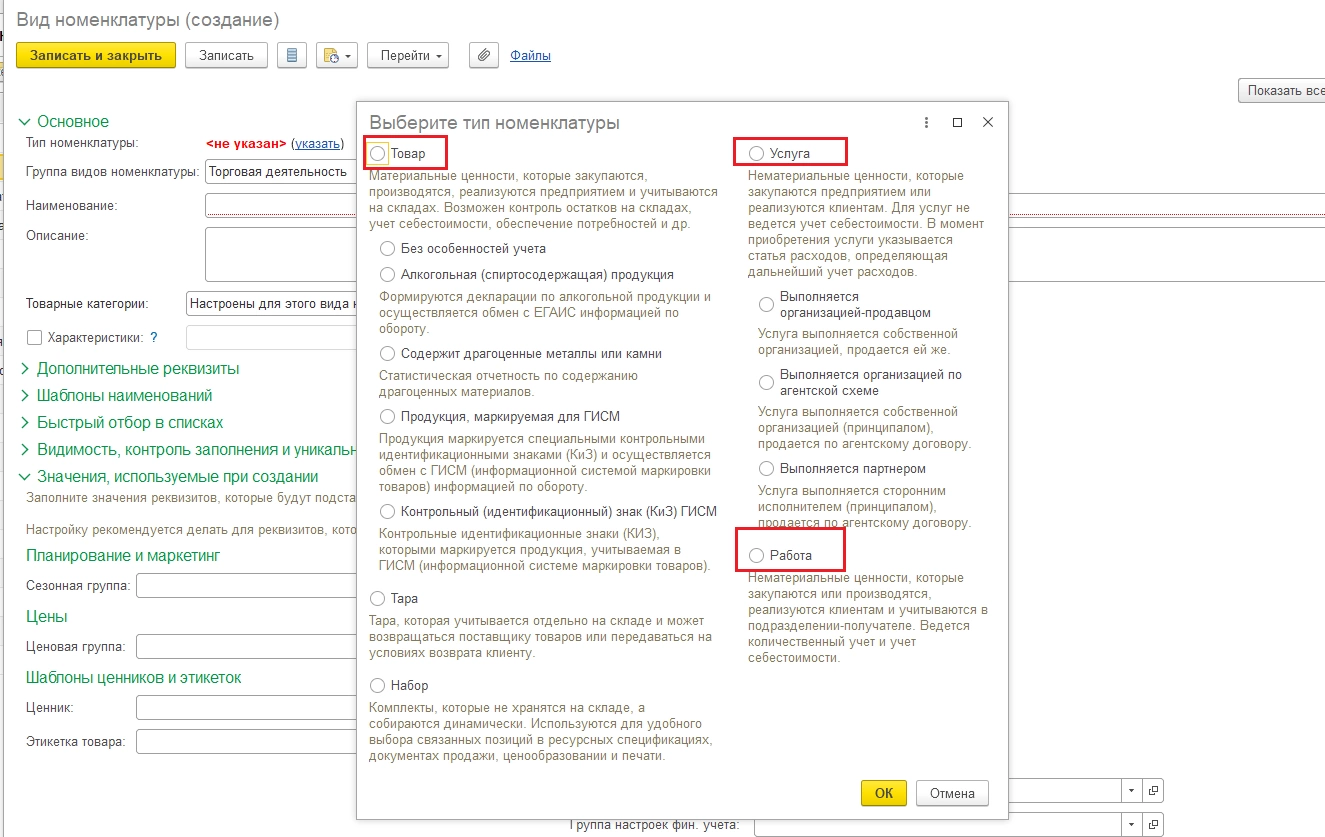
Task: Click Записать и закрыть button
Action: pyautogui.click(x=96, y=55)
